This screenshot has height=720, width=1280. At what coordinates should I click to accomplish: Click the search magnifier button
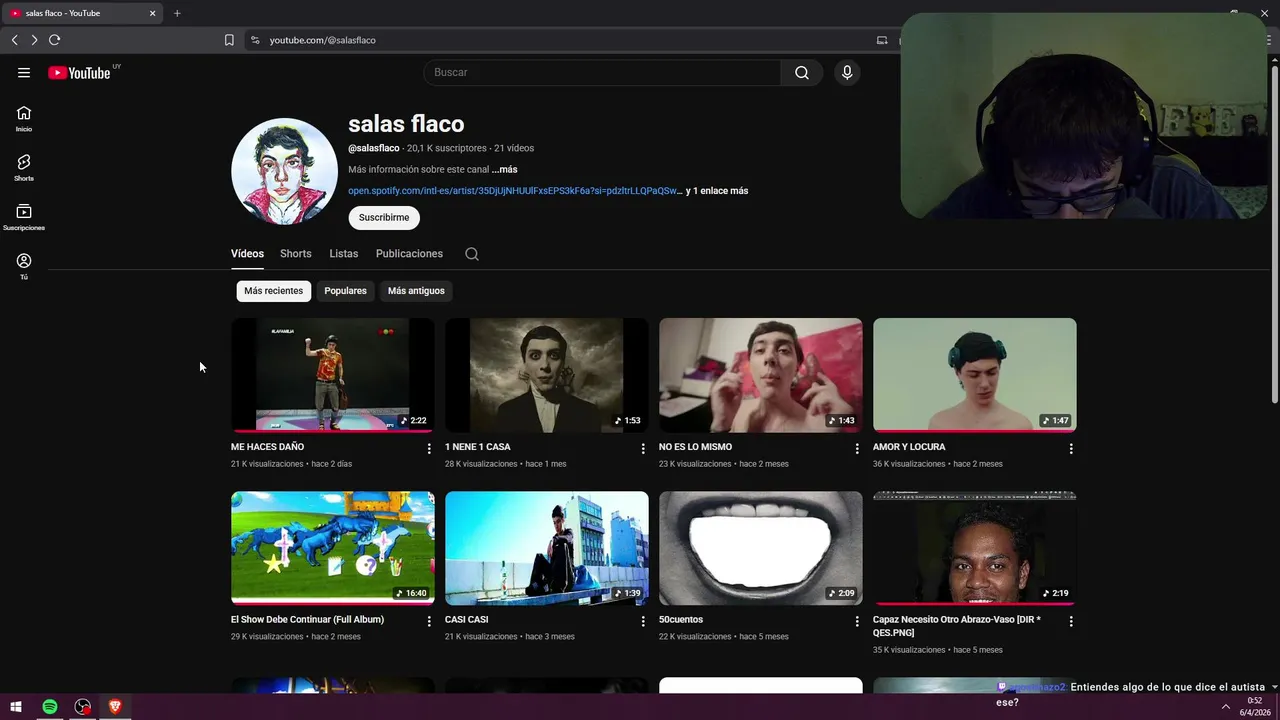click(802, 73)
